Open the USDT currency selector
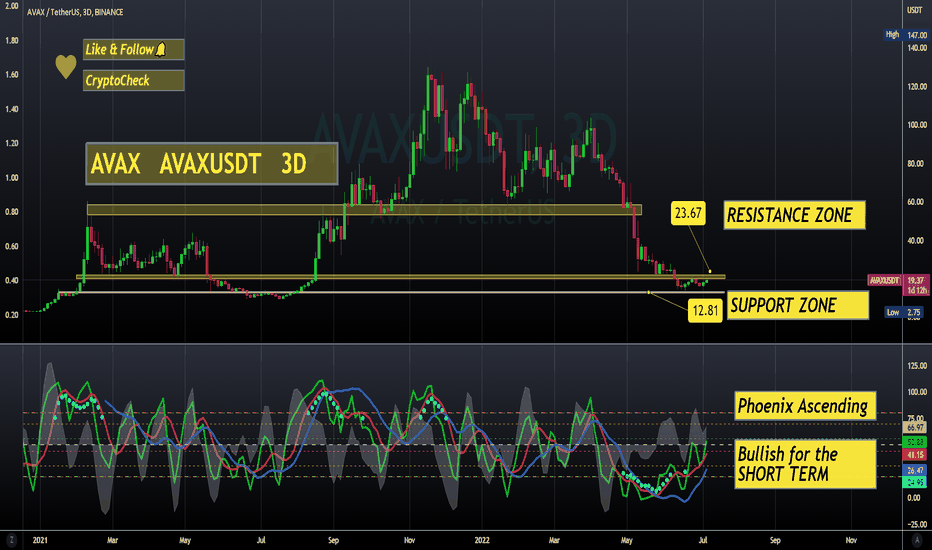This screenshot has height=550, width=932. [914, 10]
